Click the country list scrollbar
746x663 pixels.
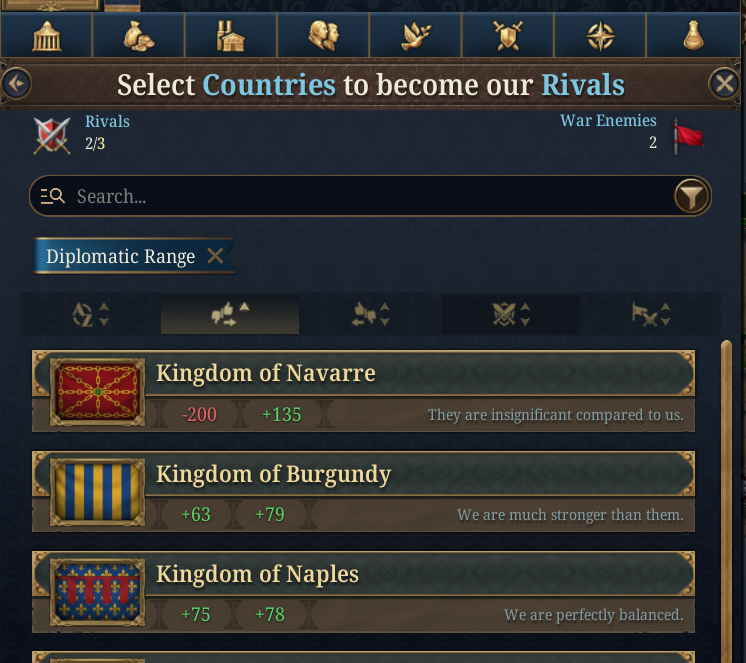click(x=726, y=500)
